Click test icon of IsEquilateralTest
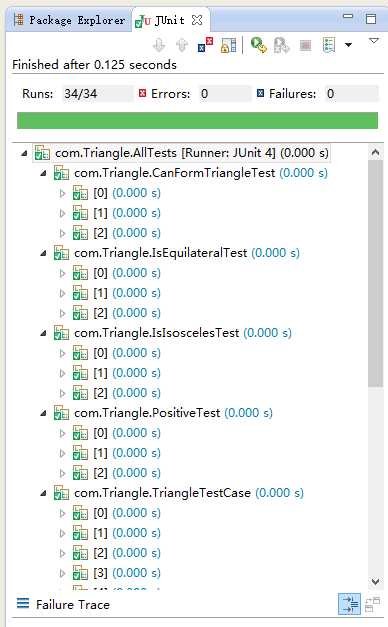 click(61, 253)
